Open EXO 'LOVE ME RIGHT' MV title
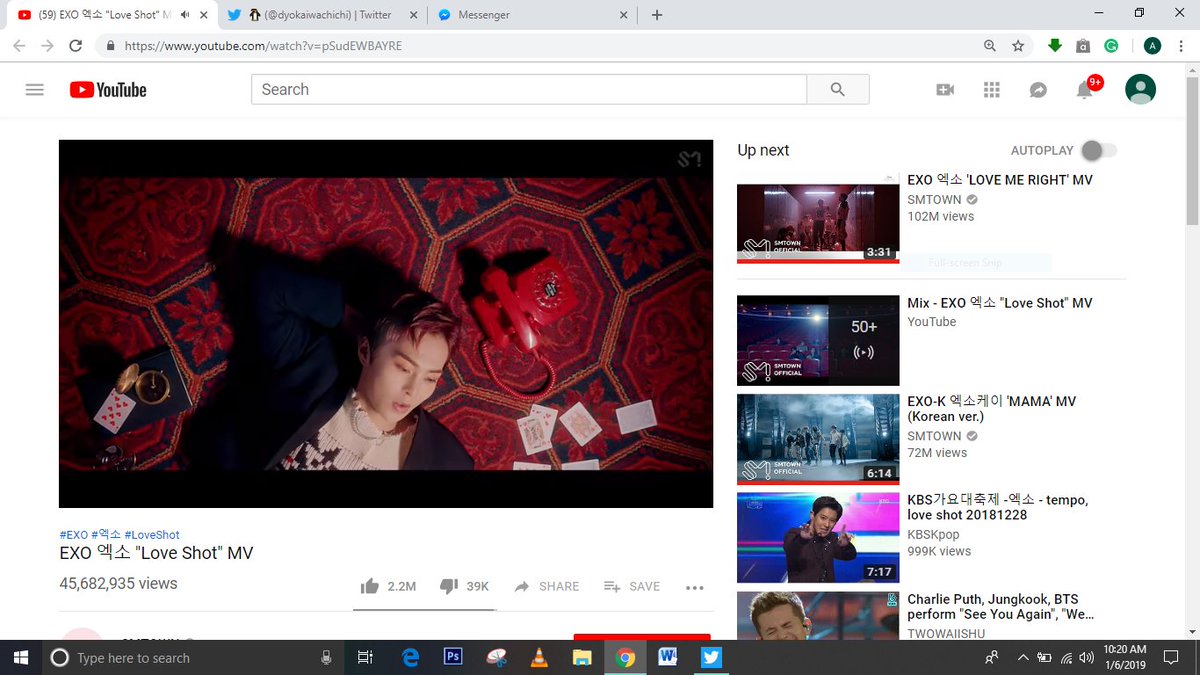 [x=1000, y=180]
